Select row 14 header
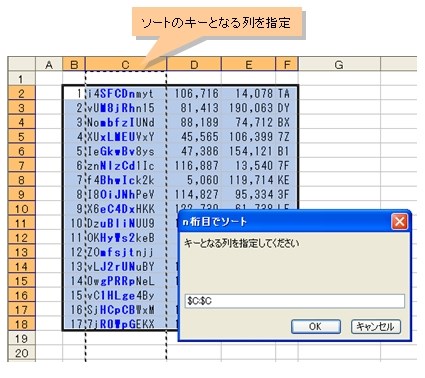The image size is (425, 378). tap(21, 266)
